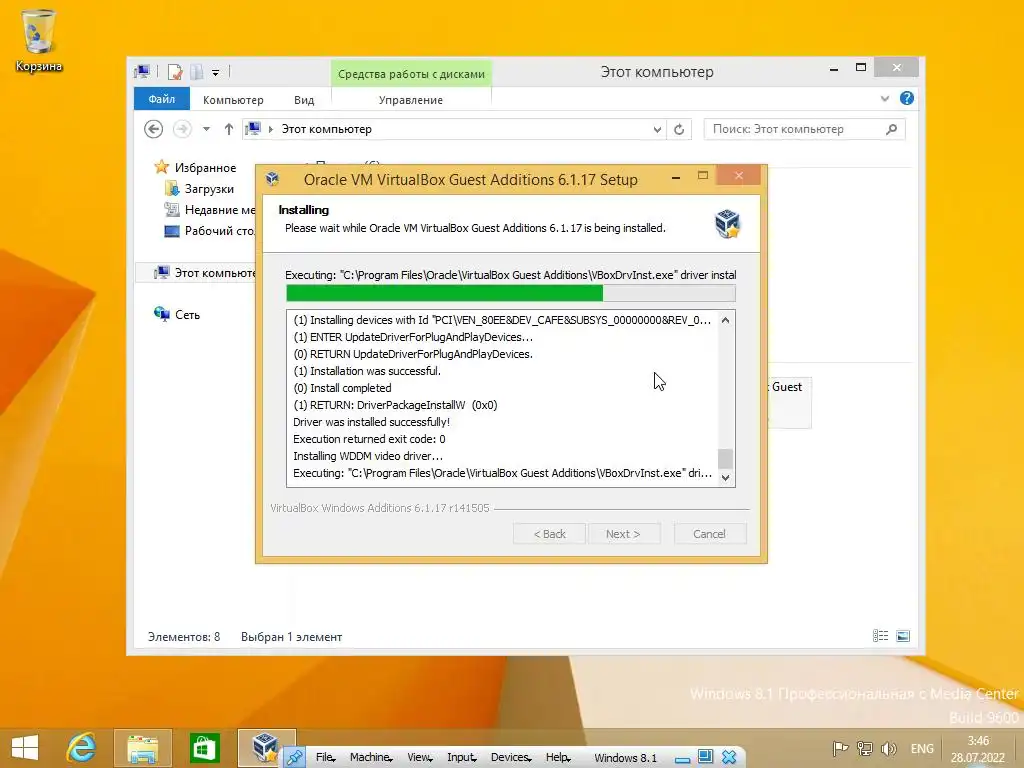The width and height of the screenshot is (1024, 768).
Task: Click the Action Center flag tray icon
Action: 840,748
